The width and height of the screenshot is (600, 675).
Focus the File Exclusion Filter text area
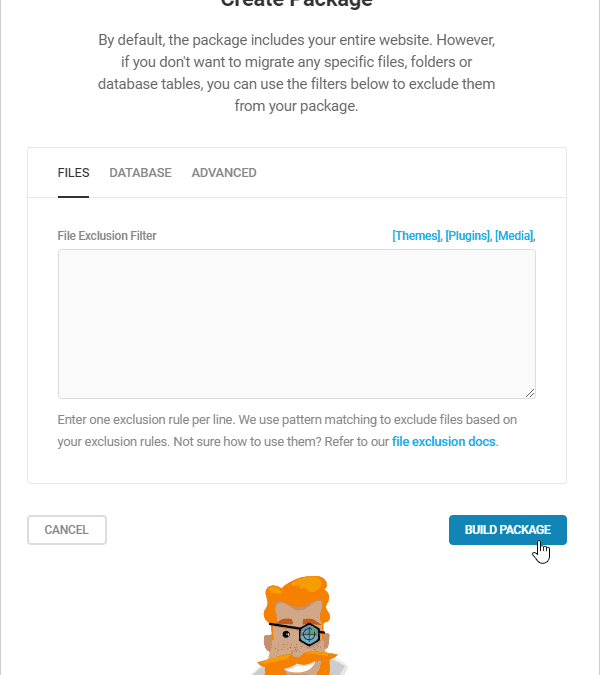[x=297, y=324]
